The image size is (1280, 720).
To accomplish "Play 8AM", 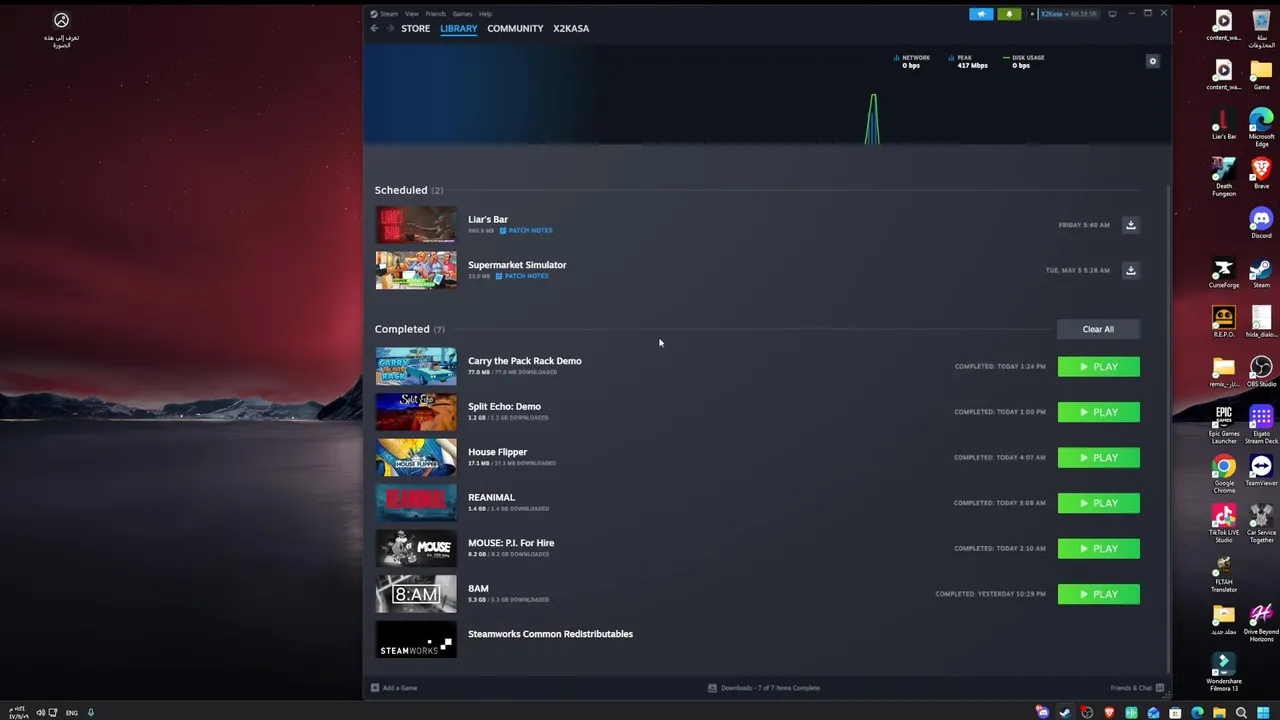I will point(1099,594).
